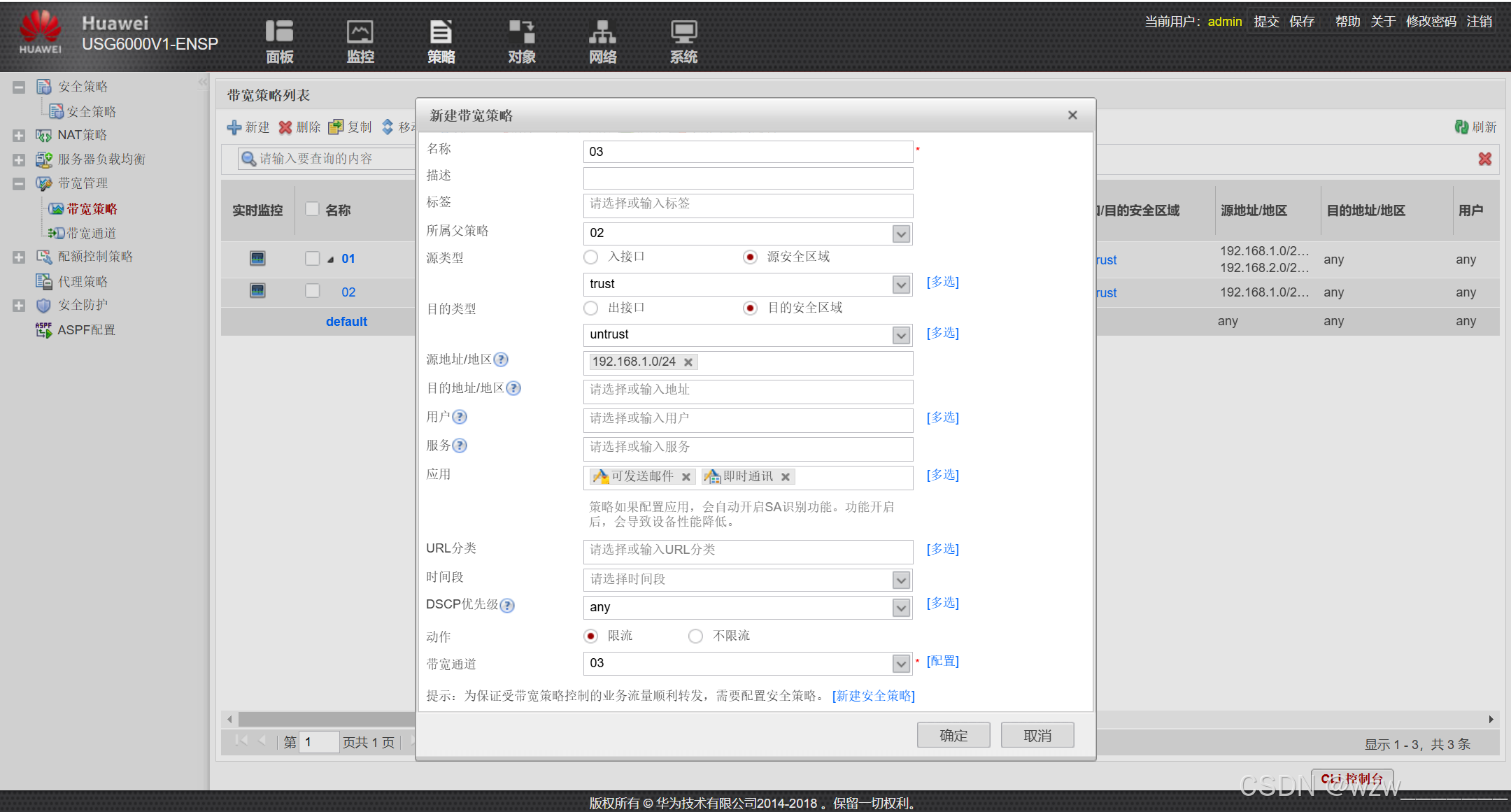
Task: Click the 新建安全策略 link
Action: [874, 695]
